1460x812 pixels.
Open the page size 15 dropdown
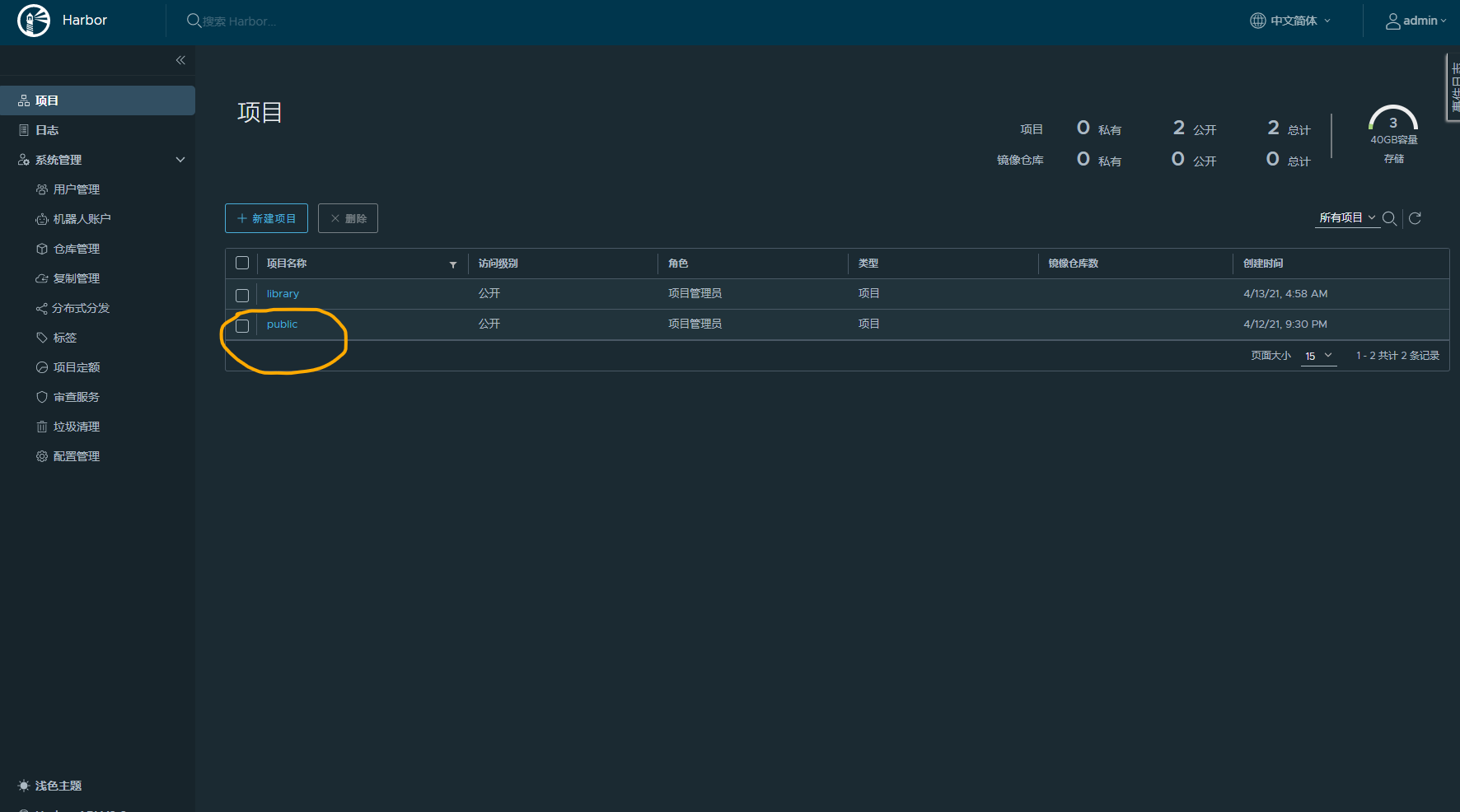1318,356
